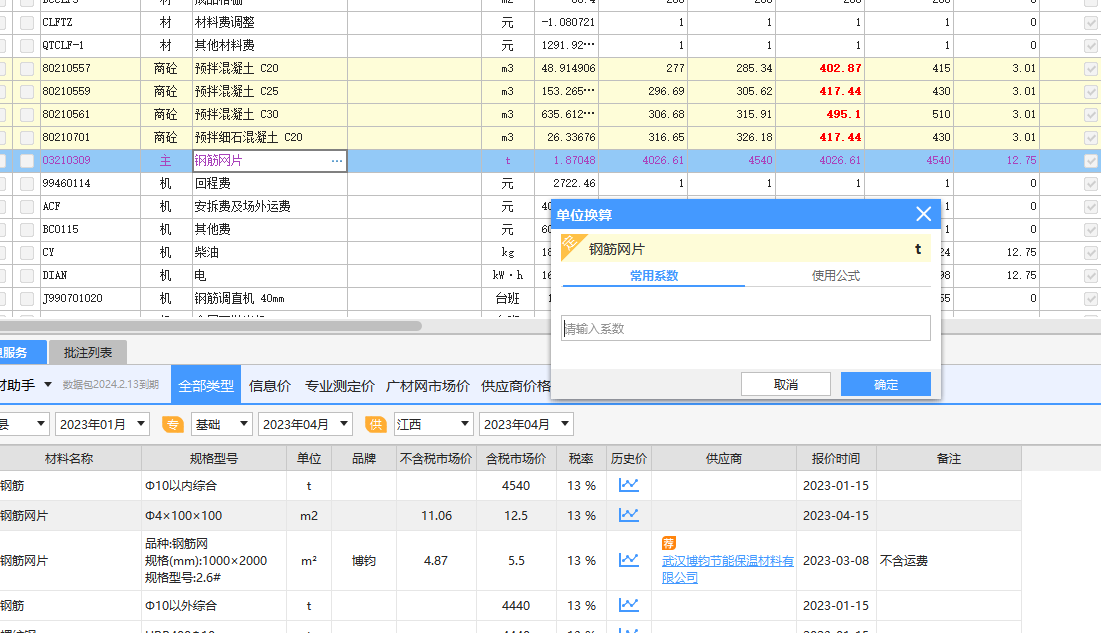
Task: Select the 钢筋调直机 40mm row name
Action: (x=270, y=299)
